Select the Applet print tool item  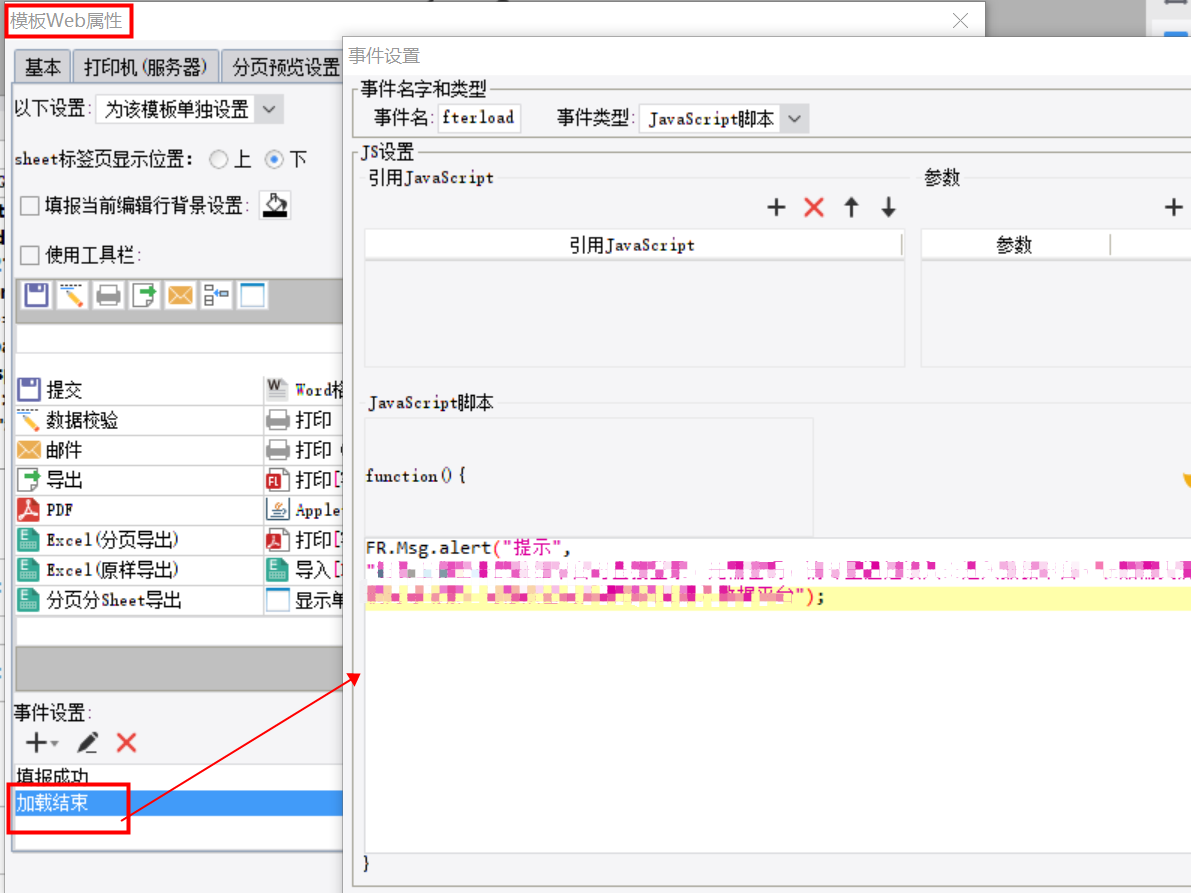pyautogui.click(x=304, y=510)
